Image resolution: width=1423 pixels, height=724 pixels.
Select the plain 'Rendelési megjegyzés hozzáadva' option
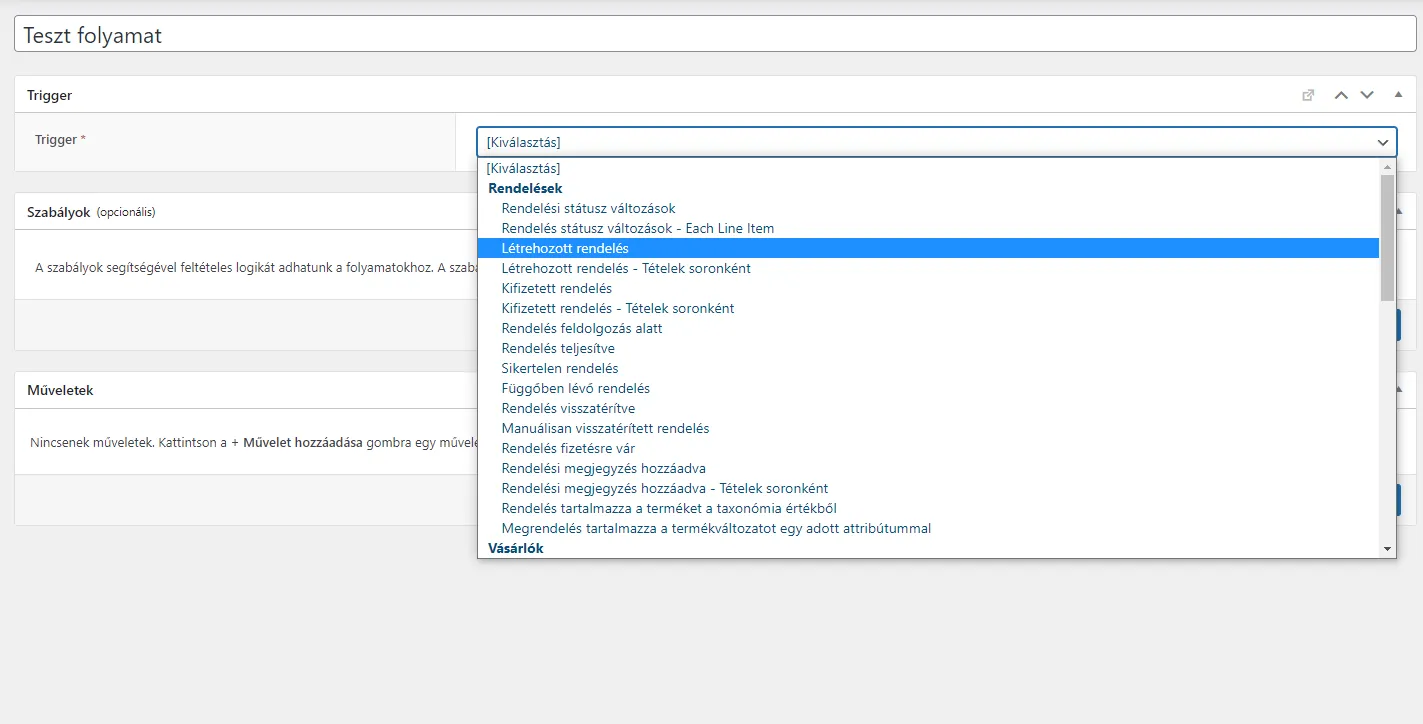click(x=928, y=468)
